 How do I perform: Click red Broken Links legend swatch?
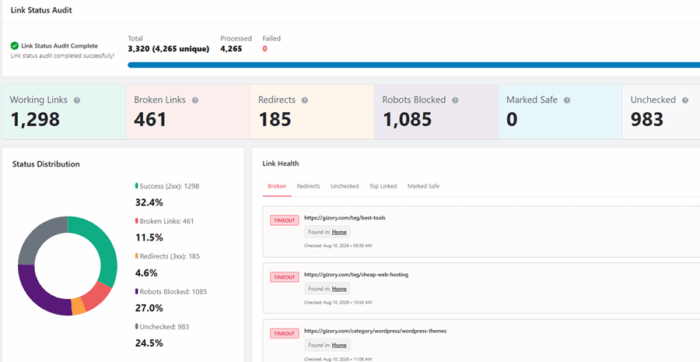click(x=137, y=221)
